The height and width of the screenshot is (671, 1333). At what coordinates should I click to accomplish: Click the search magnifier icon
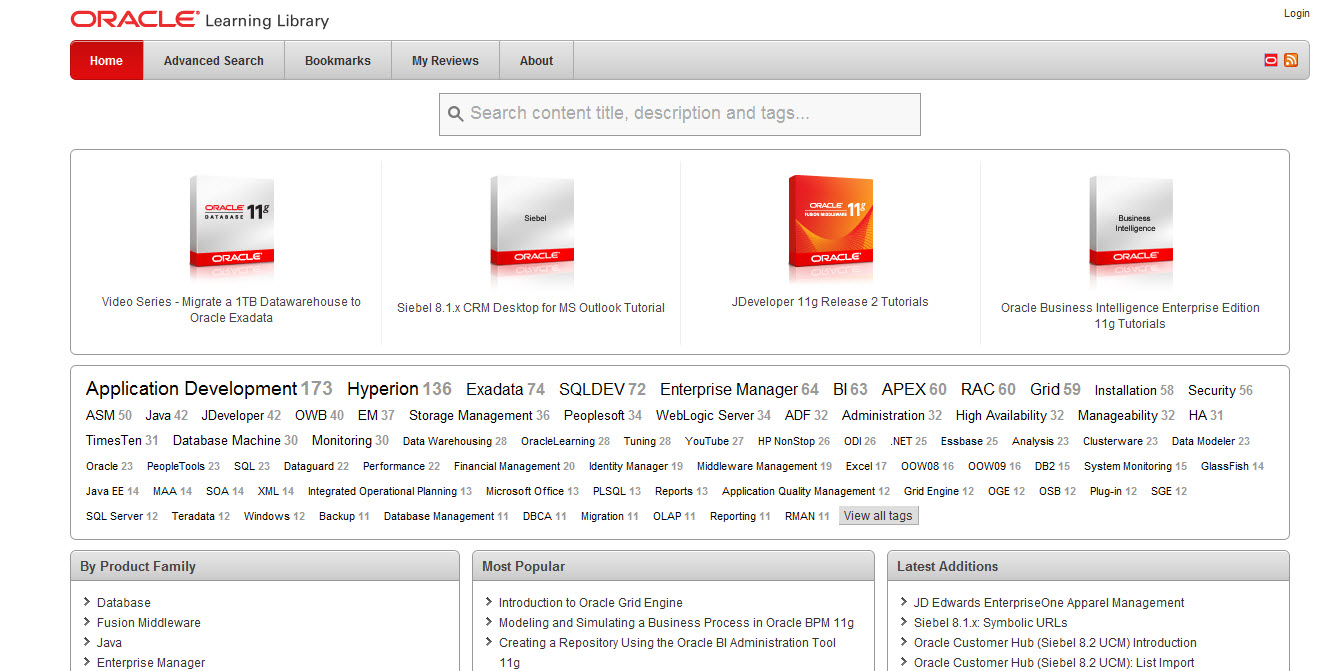[455, 114]
